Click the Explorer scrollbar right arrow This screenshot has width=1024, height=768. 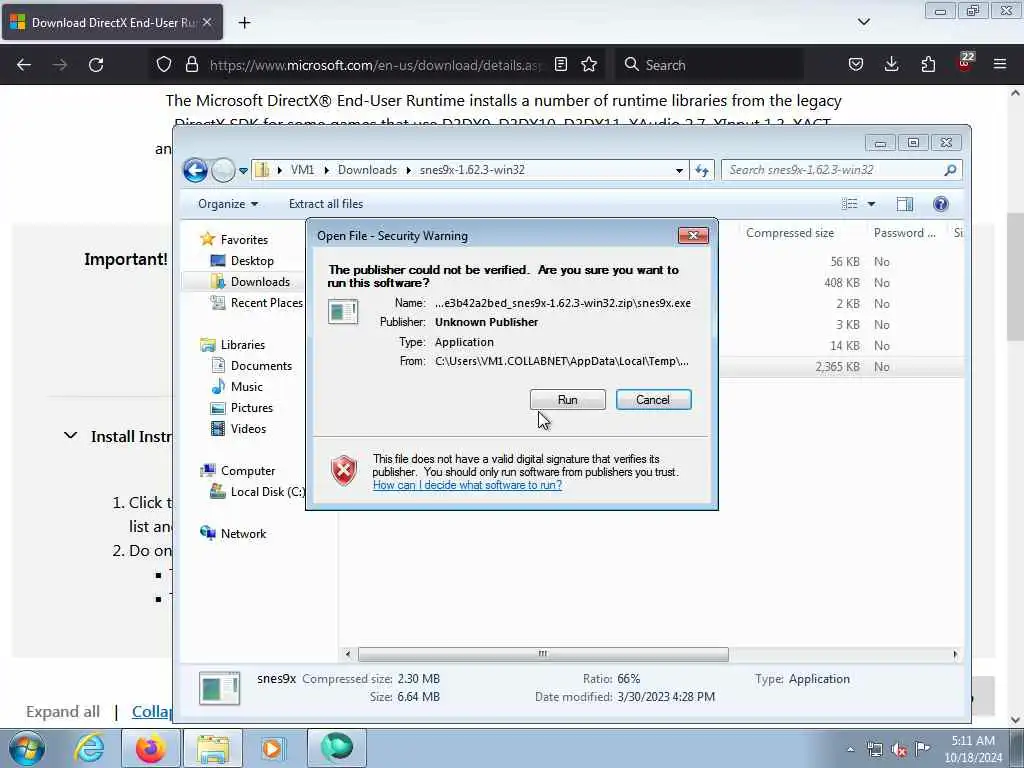955,654
